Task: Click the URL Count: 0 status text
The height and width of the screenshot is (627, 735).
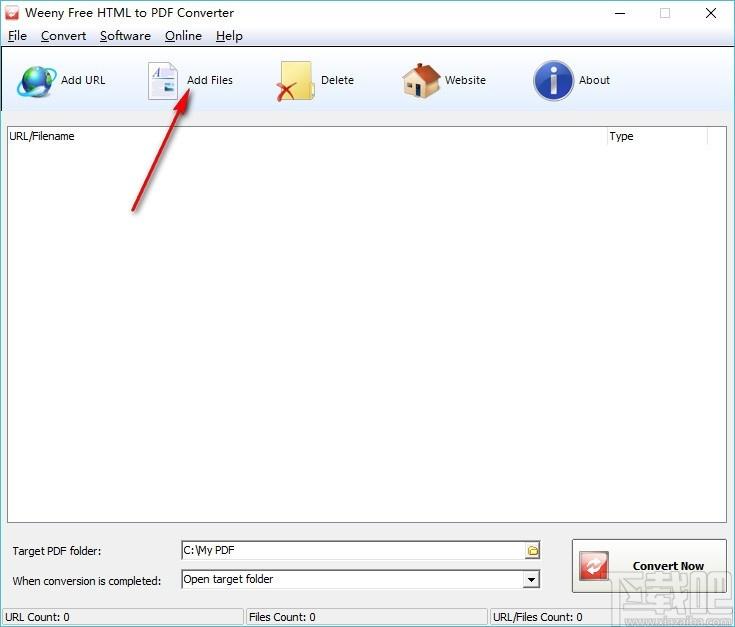Action: coord(37,617)
